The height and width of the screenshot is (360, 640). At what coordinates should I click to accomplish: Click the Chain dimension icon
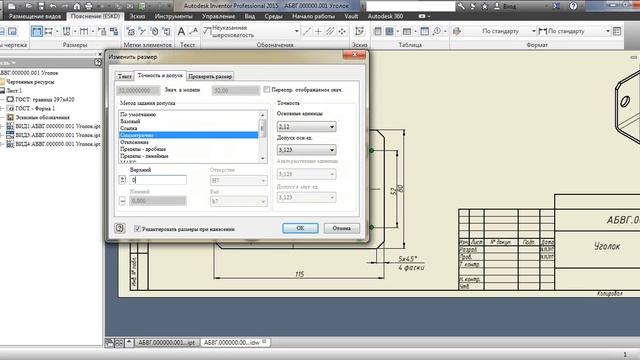coord(84,31)
